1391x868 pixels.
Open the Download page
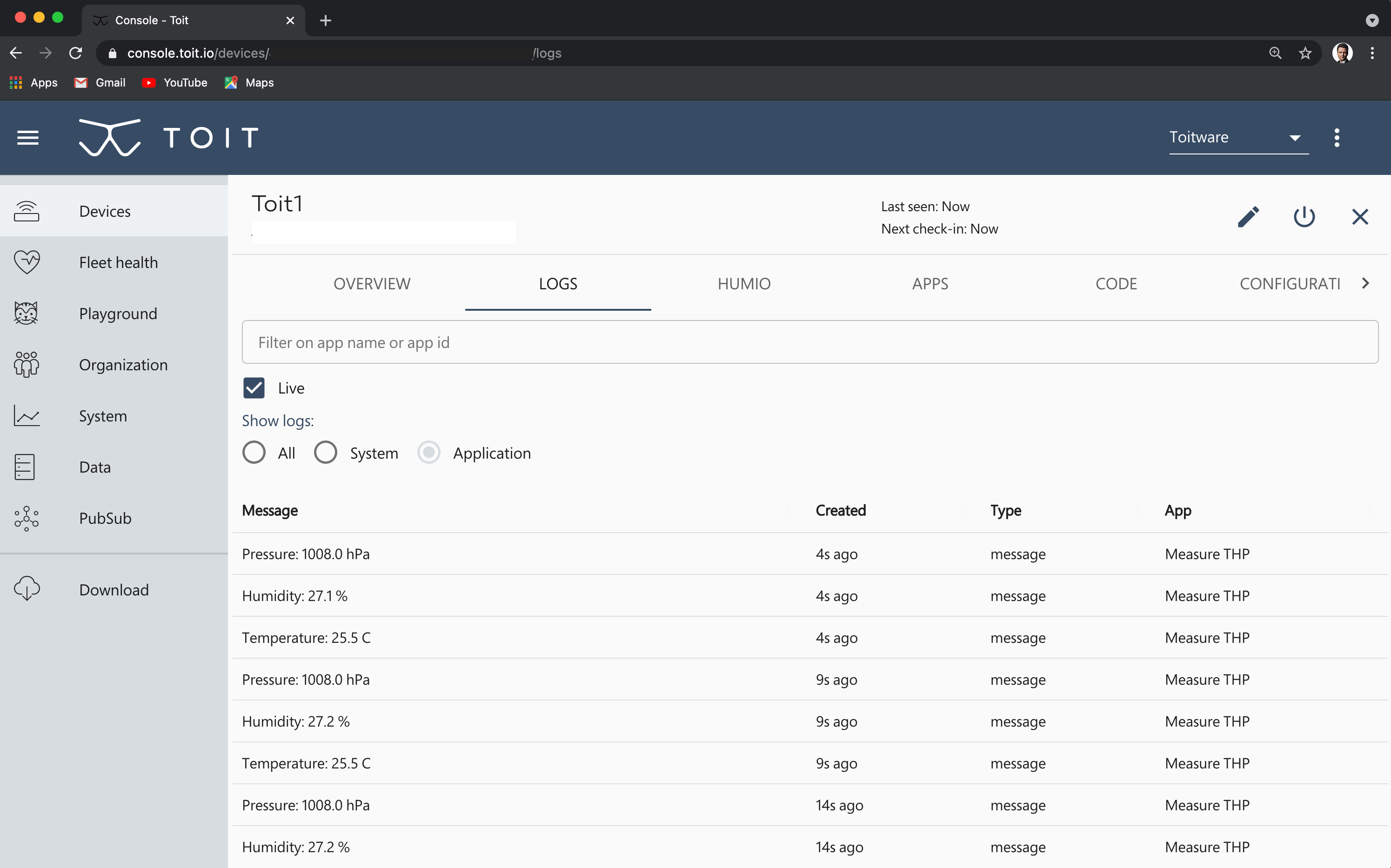pyautogui.click(x=114, y=589)
